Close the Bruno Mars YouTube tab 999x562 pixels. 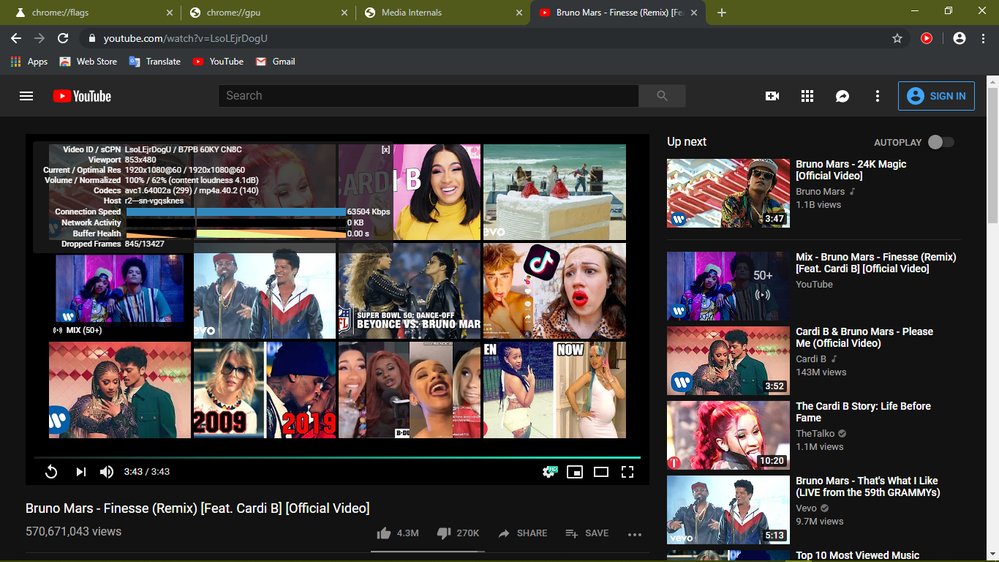click(x=694, y=13)
